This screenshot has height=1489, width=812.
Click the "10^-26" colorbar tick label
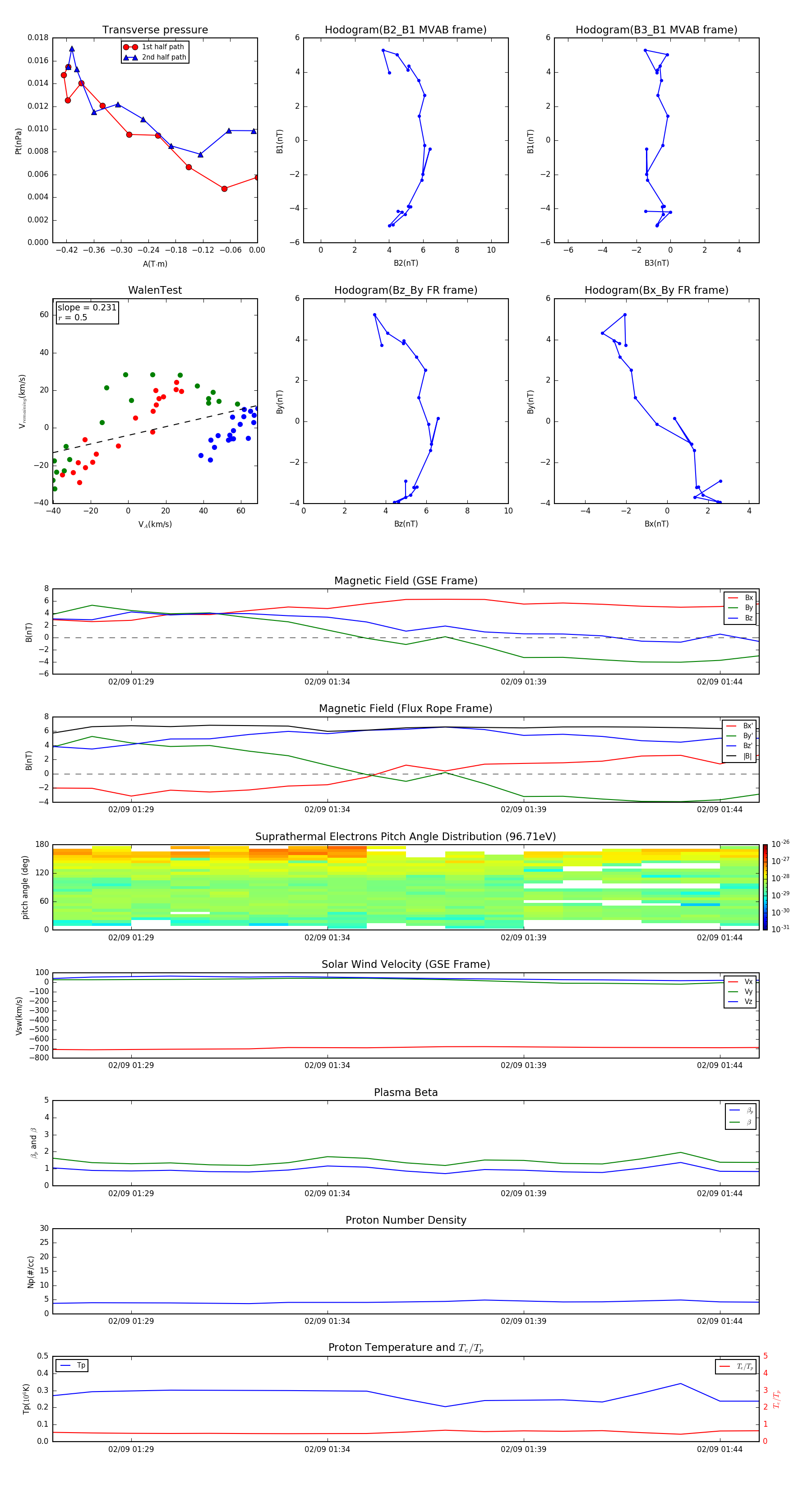pyautogui.click(x=780, y=844)
